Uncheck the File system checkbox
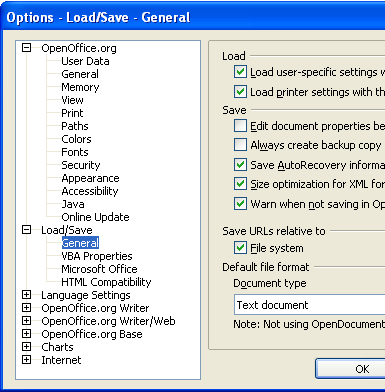 click(x=240, y=248)
